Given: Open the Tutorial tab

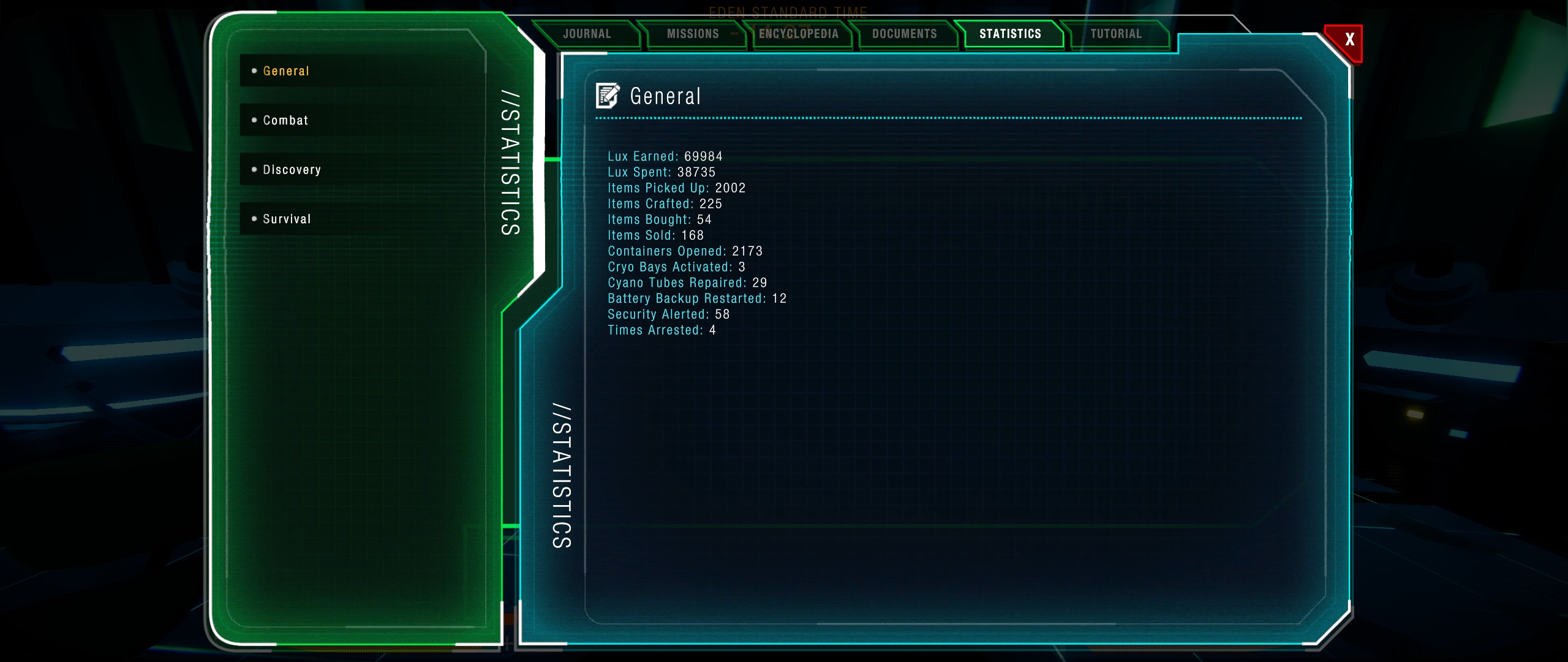Looking at the screenshot, I should tap(1116, 34).
